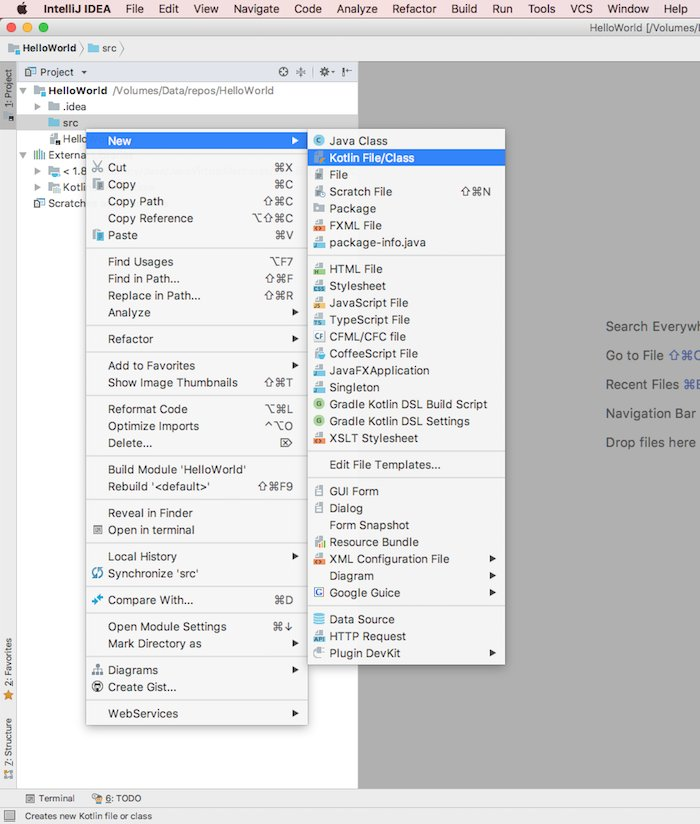Open the Build menu in menu bar
The image size is (700, 824).
tap(464, 9)
